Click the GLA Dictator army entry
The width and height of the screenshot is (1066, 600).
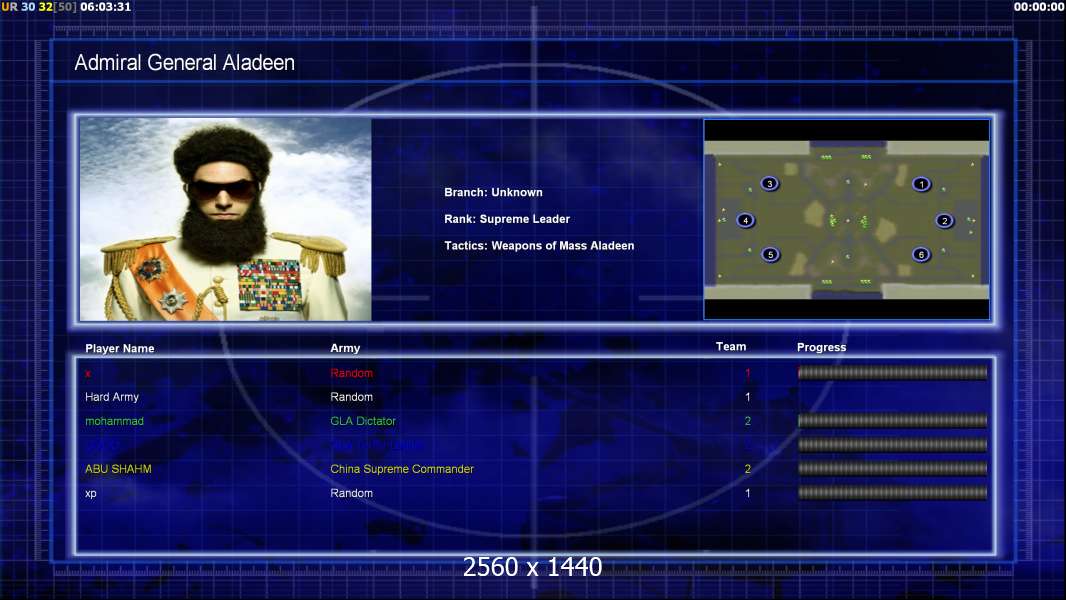(363, 421)
